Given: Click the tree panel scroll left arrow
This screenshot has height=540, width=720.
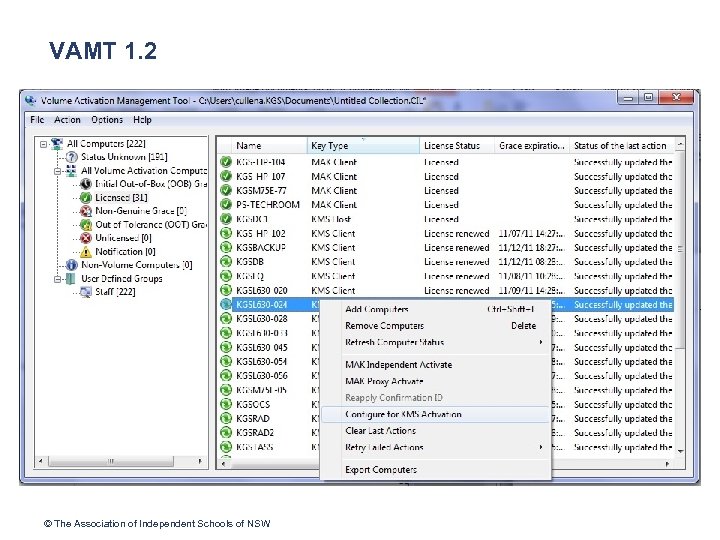Looking at the screenshot, I should [41, 461].
